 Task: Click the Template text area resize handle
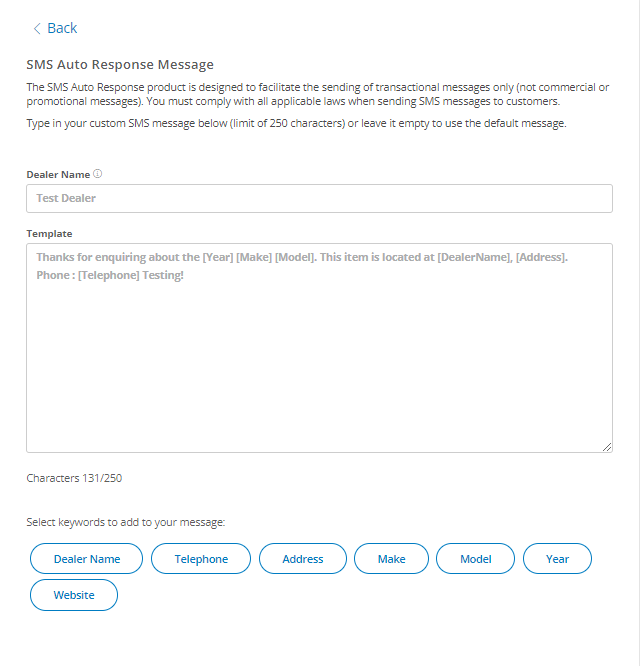coord(607,447)
